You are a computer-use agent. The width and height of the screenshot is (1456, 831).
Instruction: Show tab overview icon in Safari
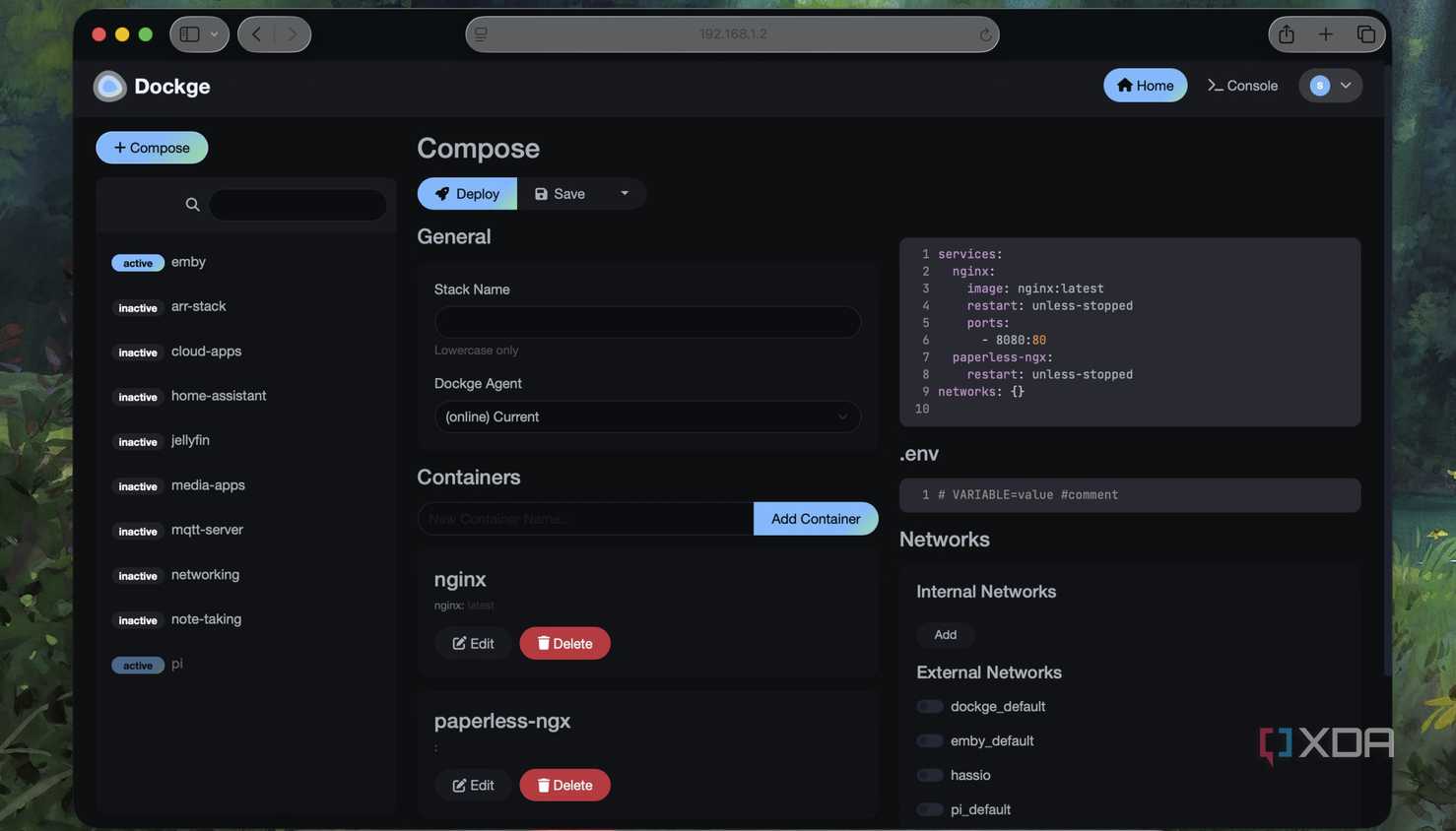(x=1365, y=34)
